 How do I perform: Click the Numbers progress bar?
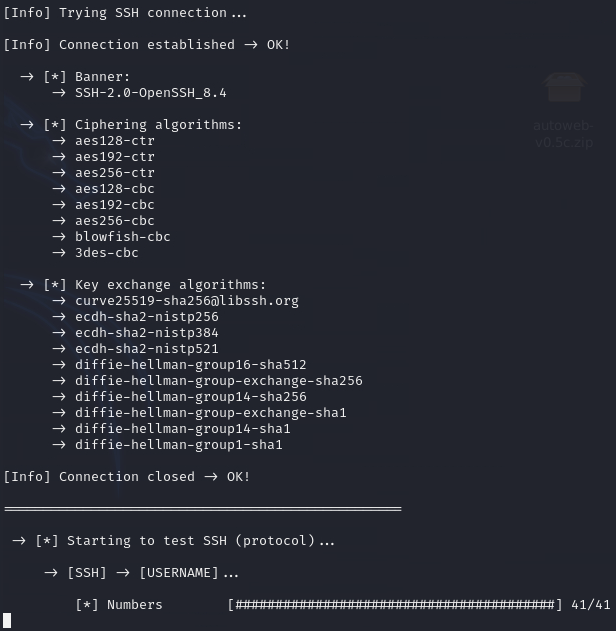click(395, 604)
